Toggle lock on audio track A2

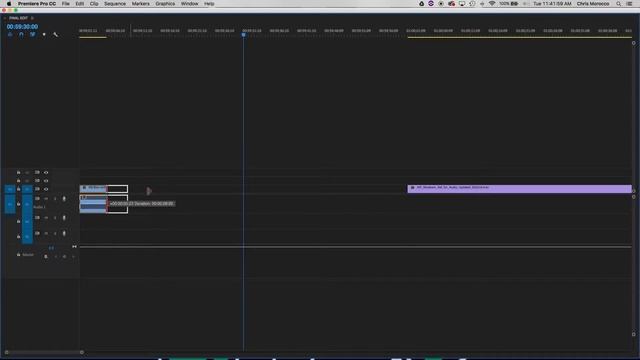[x=18, y=221]
